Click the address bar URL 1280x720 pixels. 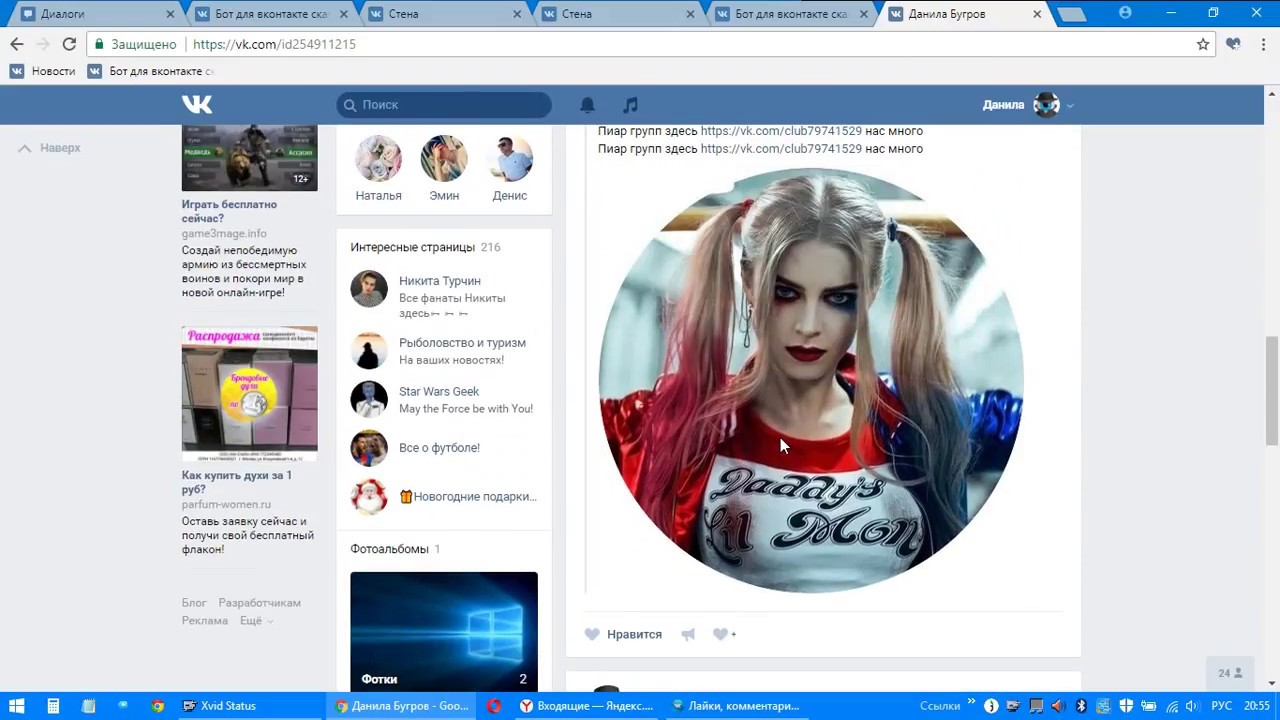click(x=274, y=44)
